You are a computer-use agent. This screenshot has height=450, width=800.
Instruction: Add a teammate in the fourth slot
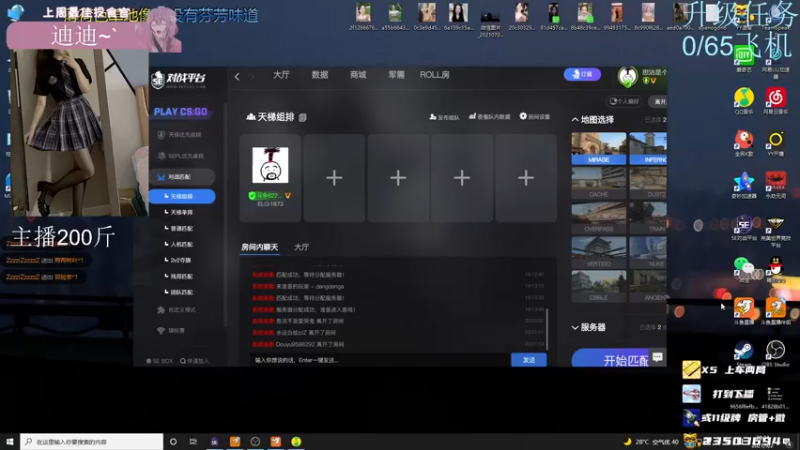(462, 178)
